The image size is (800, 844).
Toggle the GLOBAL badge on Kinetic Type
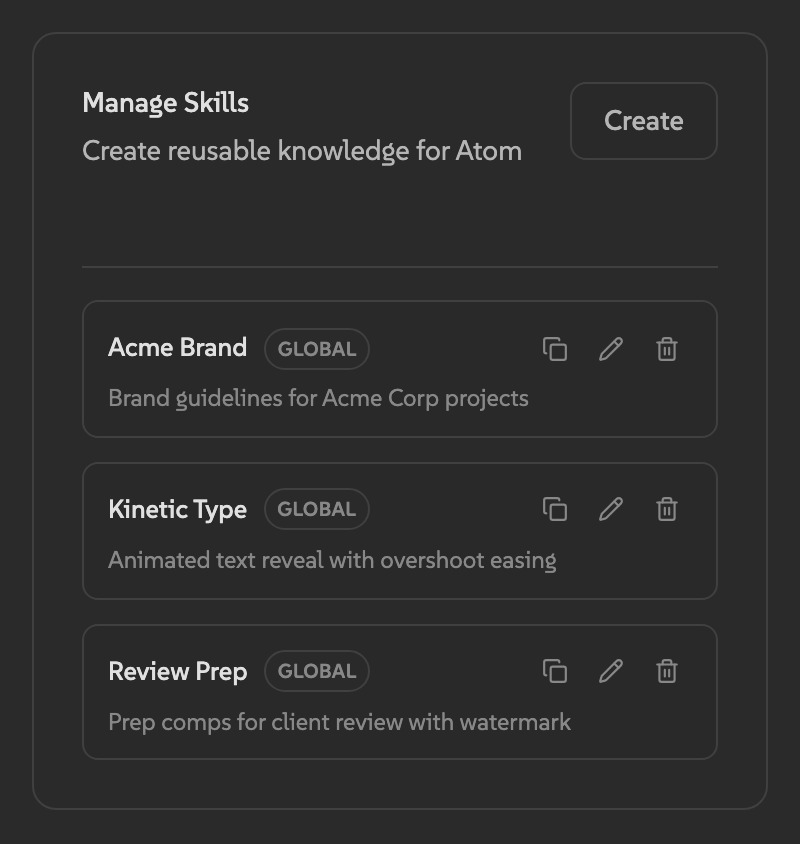[317, 509]
